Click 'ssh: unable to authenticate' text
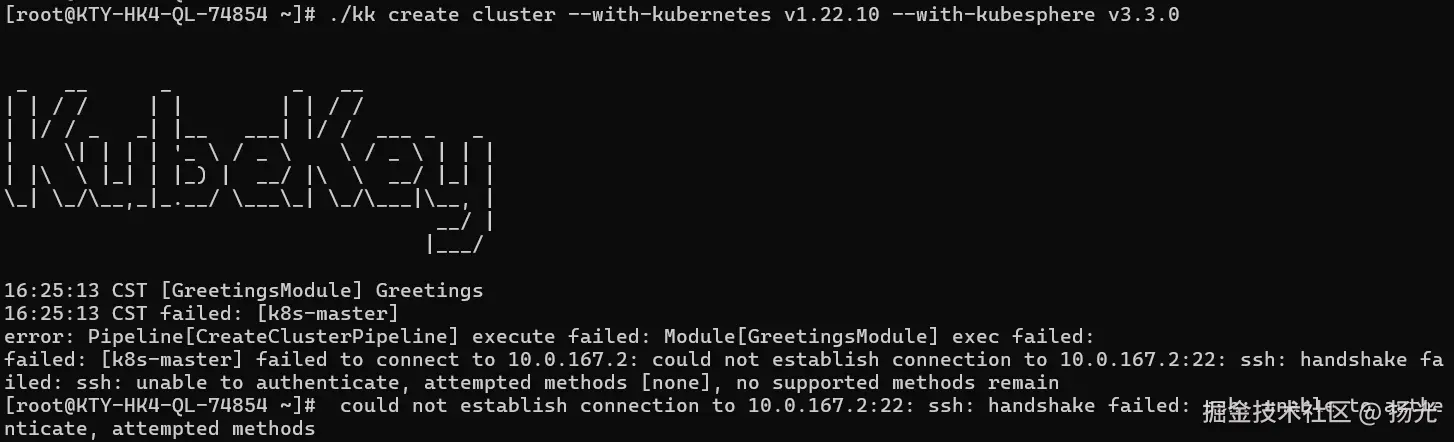 click(238, 383)
